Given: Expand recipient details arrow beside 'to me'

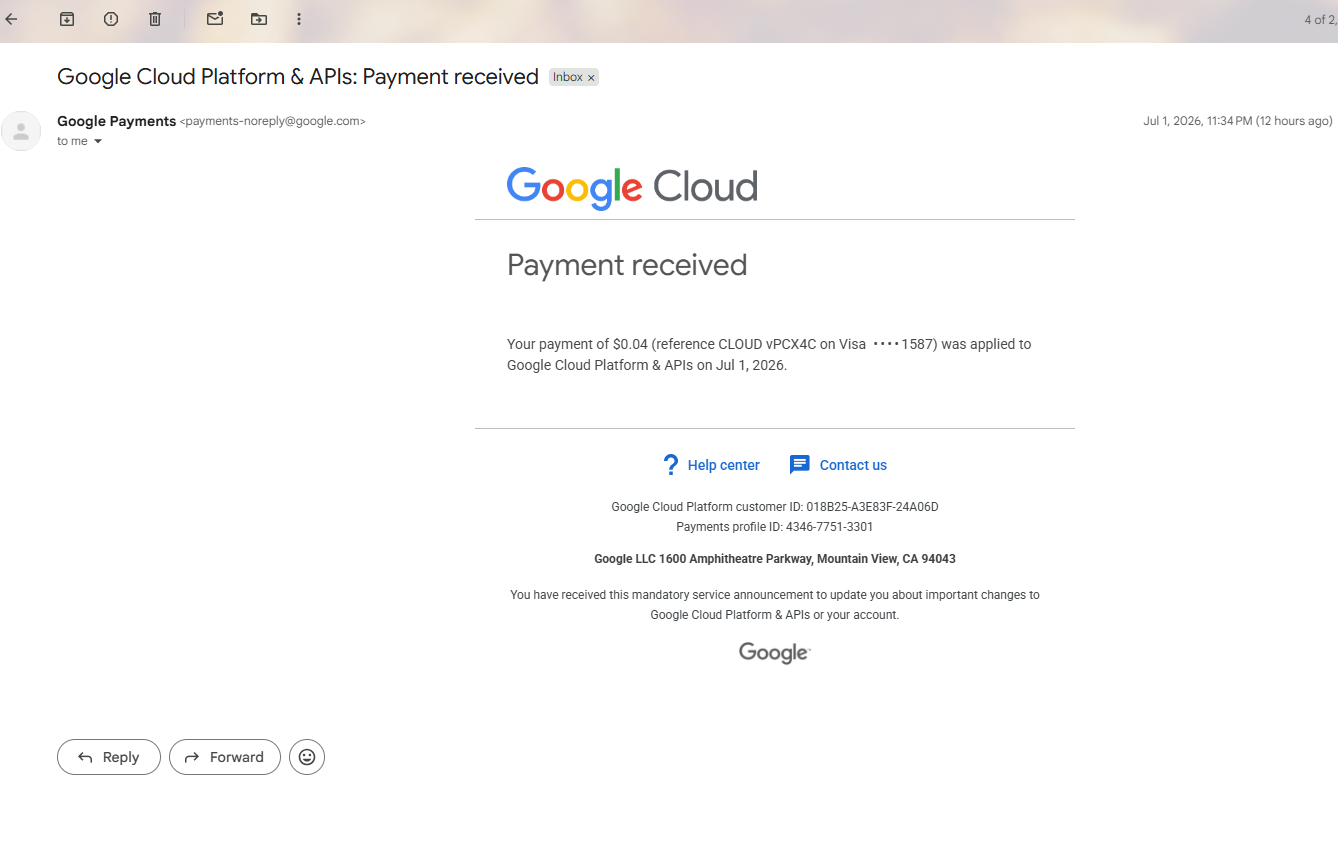Looking at the screenshot, I should click(98, 142).
